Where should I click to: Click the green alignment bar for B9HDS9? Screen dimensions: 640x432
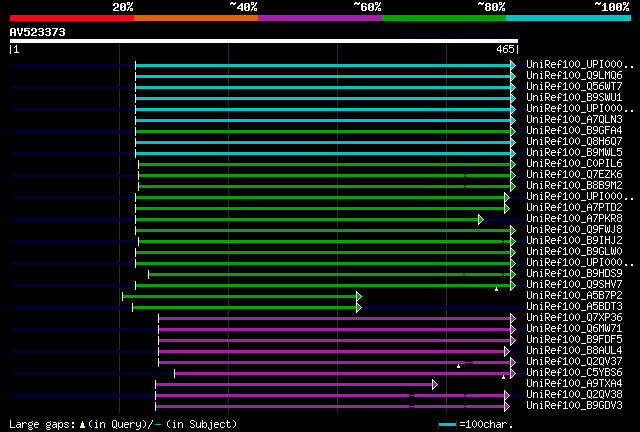point(329,274)
